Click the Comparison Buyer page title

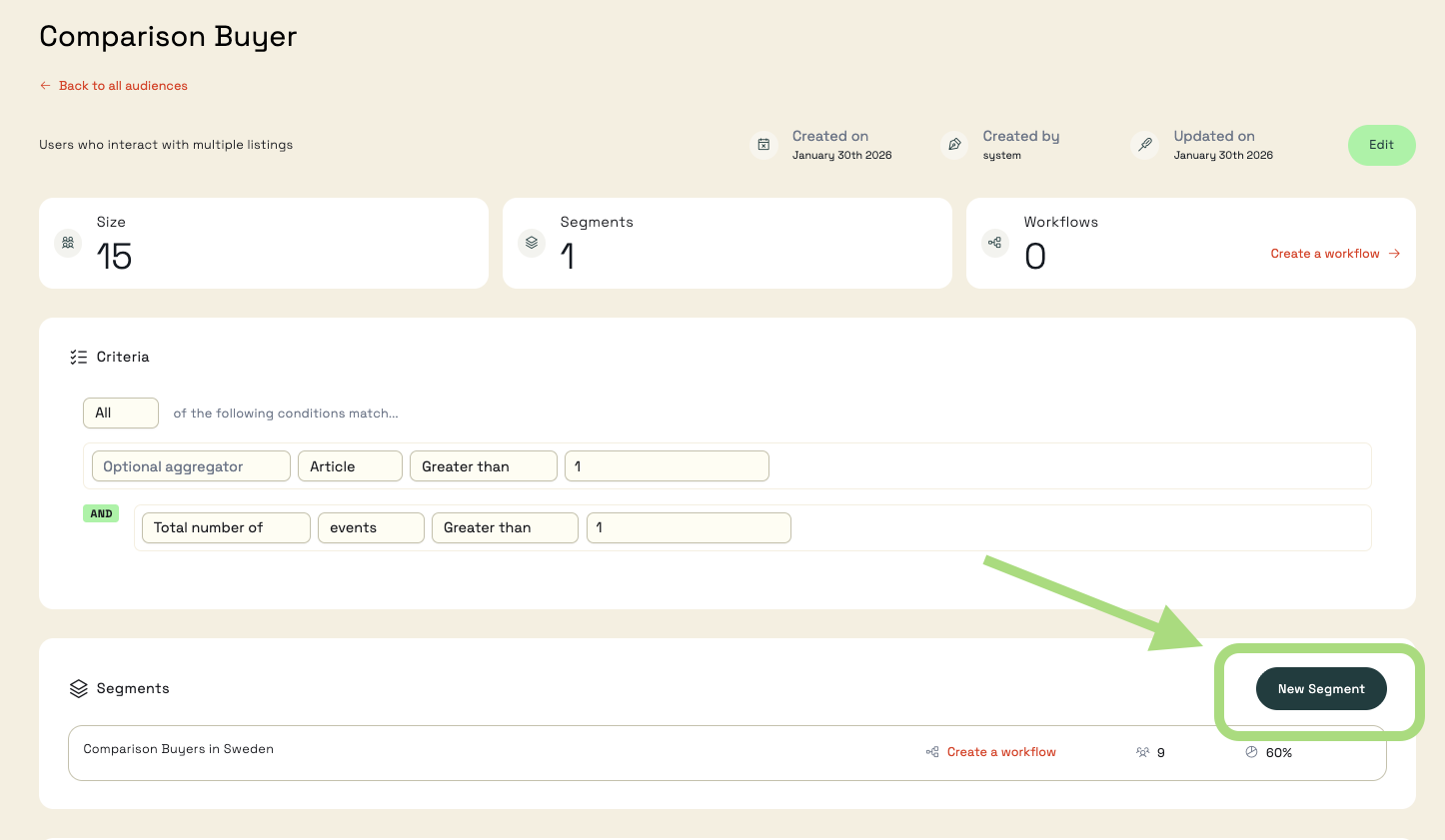(x=168, y=37)
